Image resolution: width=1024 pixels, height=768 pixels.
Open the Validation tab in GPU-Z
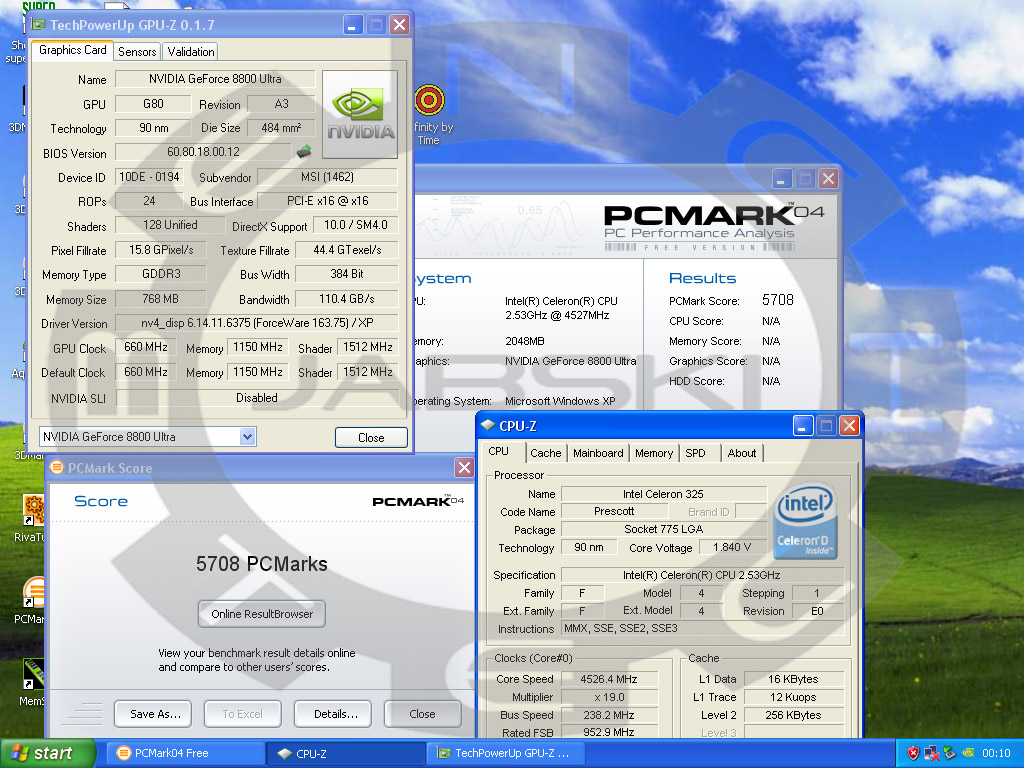click(x=191, y=52)
